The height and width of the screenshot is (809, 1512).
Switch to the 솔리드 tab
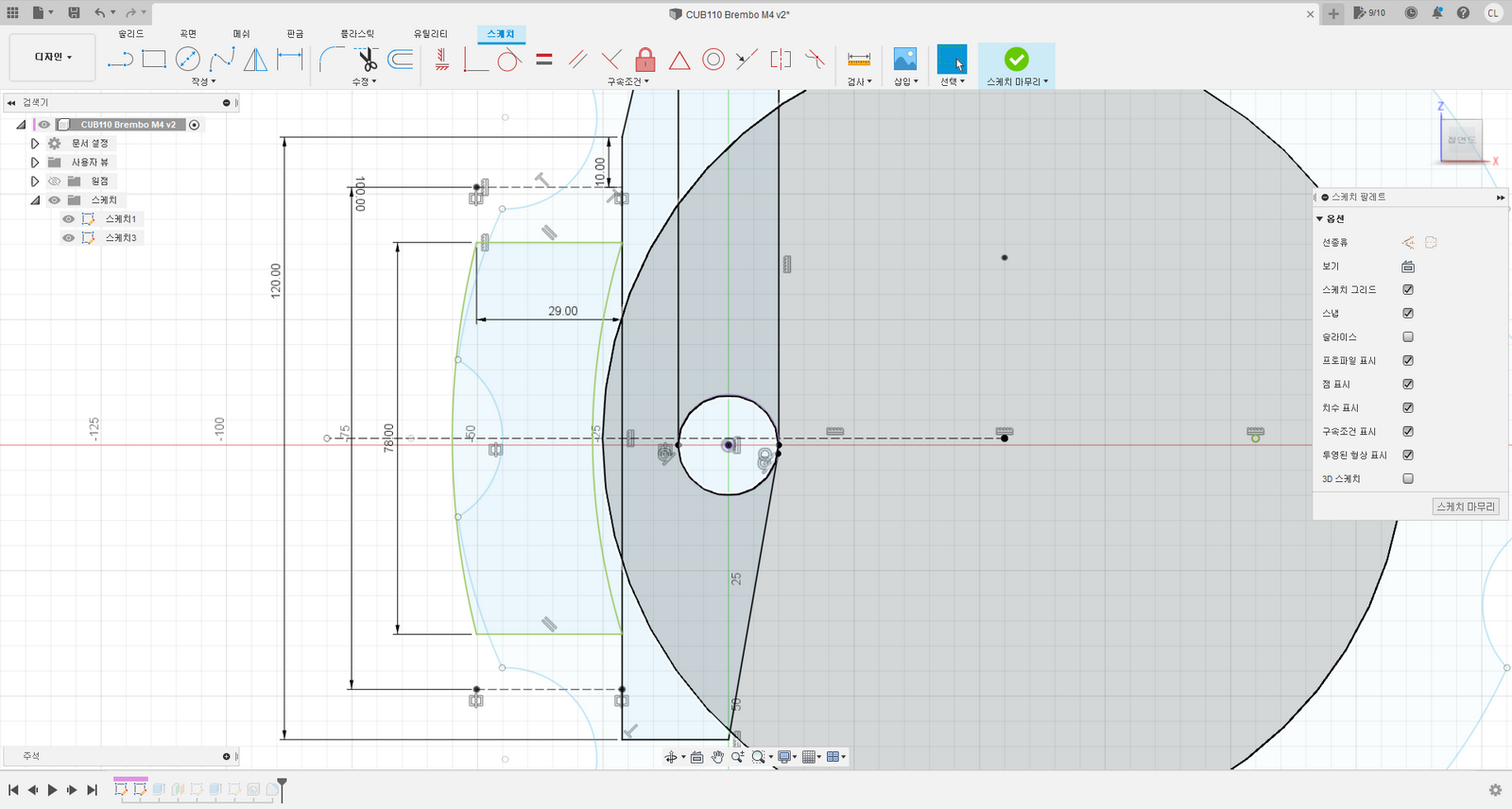pos(130,34)
